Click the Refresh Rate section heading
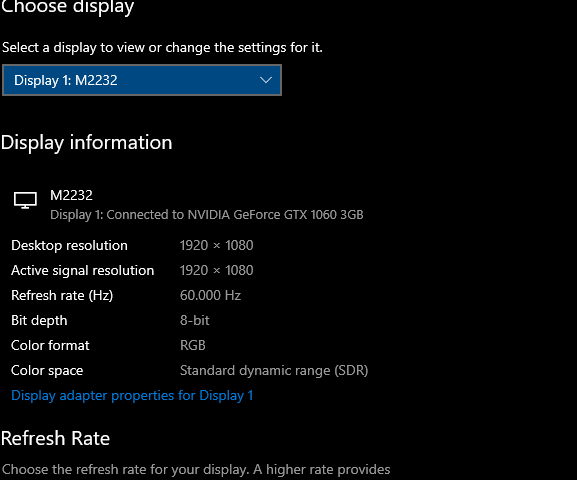Viewport: 577px width, 480px height. click(55, 438)
